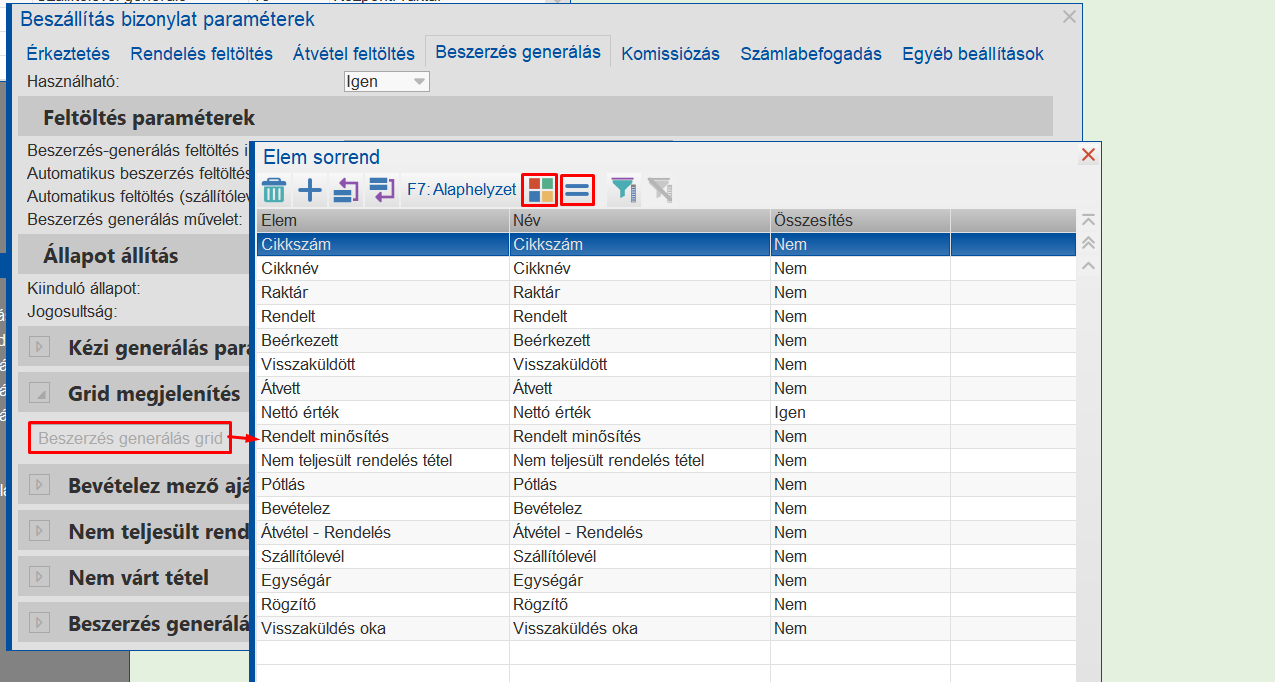1275x682 pixels.
Task: Select the colored squares grid icon
Action: 539,189
